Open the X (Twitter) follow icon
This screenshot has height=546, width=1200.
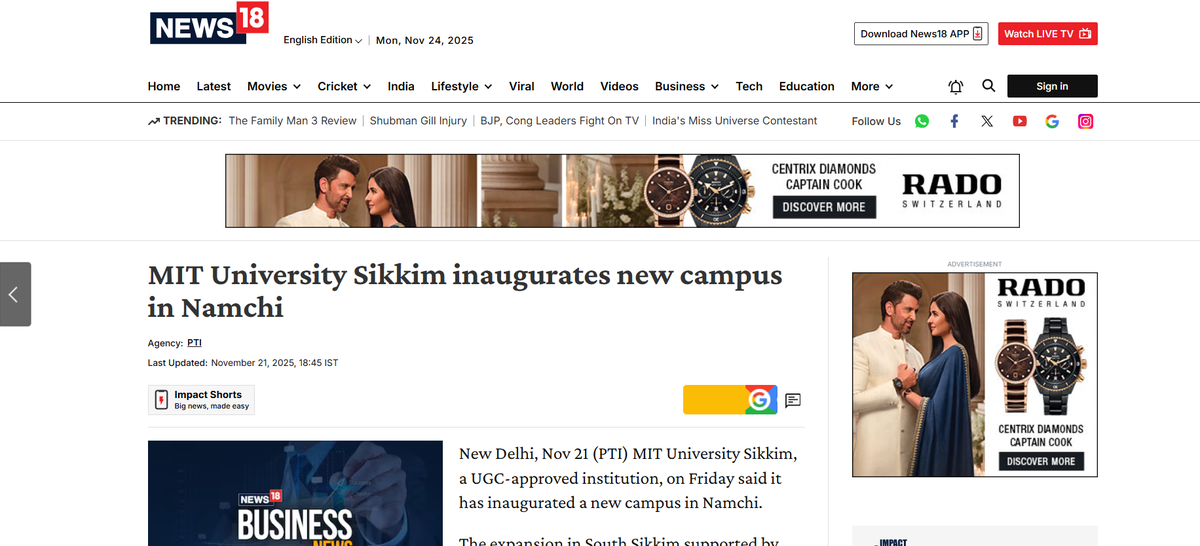[x=987, y=121]
